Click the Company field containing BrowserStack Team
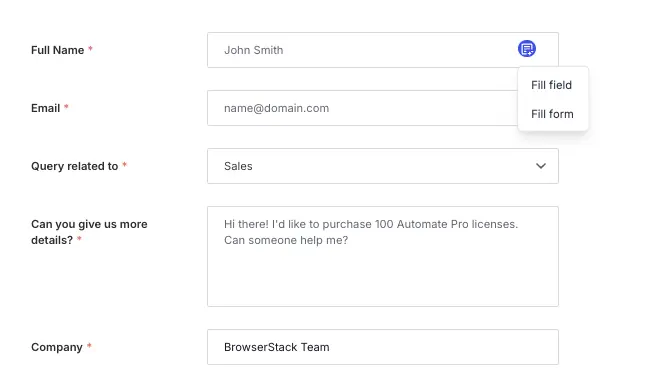 pos(383,347)
